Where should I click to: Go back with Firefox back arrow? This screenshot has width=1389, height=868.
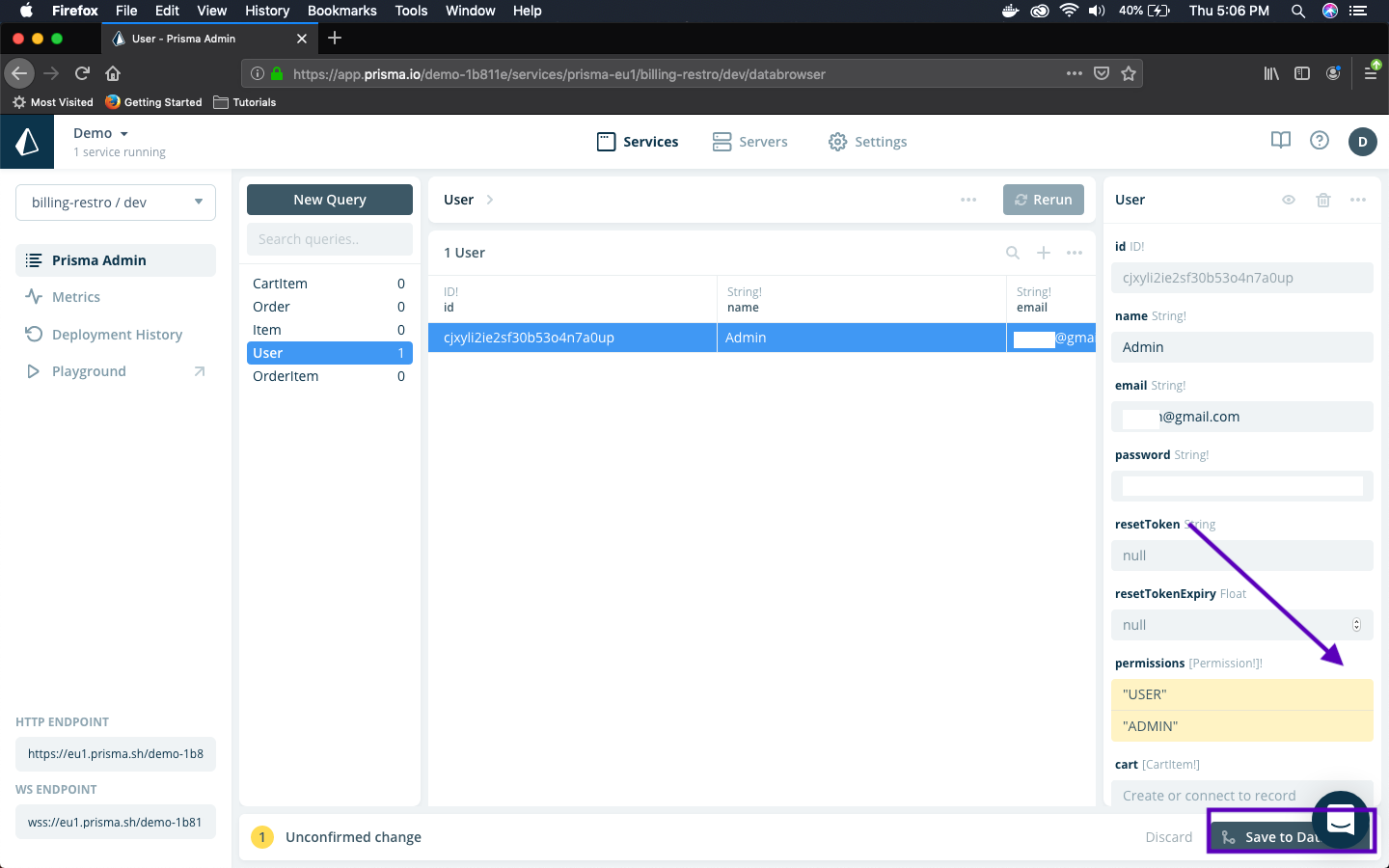point(19,73)
